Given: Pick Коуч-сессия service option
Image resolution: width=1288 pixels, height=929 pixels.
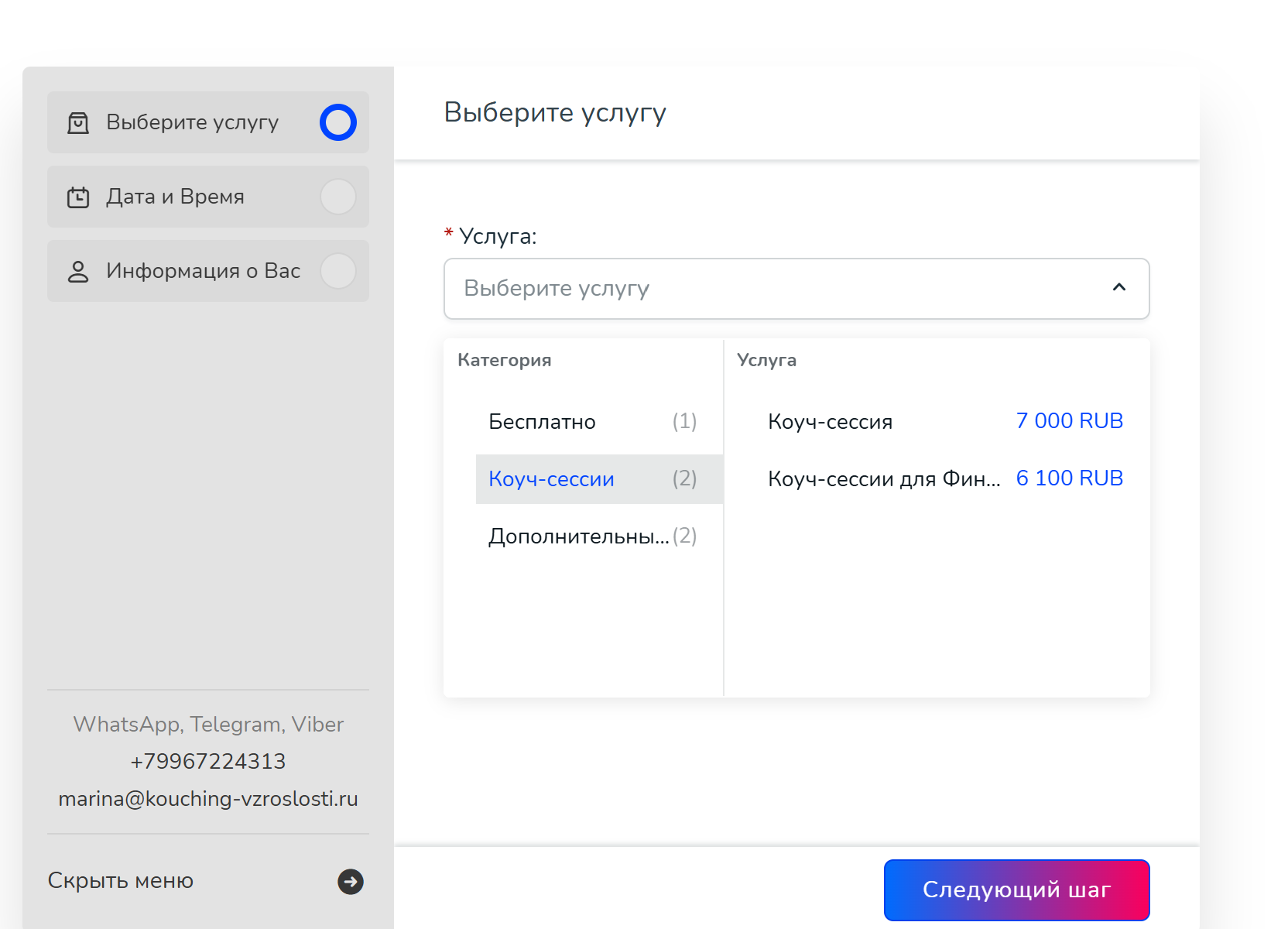Looking at the screenshot, I should pos(830,422).
